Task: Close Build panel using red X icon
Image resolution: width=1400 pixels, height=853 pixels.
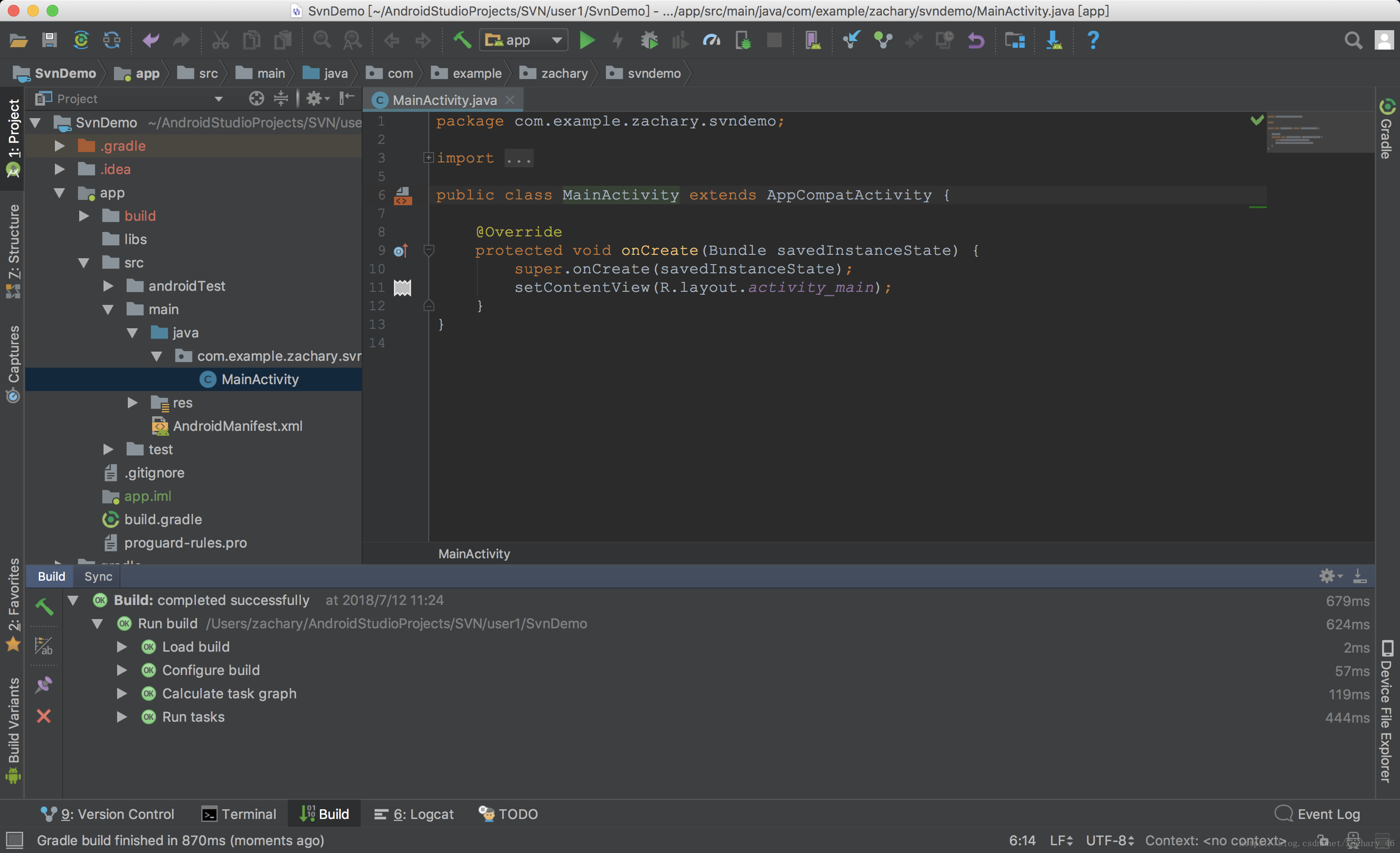Action: pyautogui.click(x=44, y=715)
